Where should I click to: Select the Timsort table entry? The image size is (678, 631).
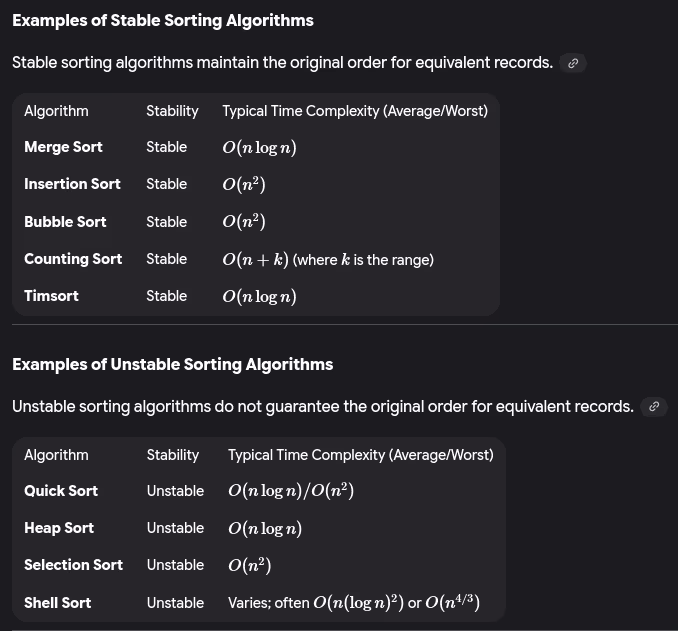[51, 296]
